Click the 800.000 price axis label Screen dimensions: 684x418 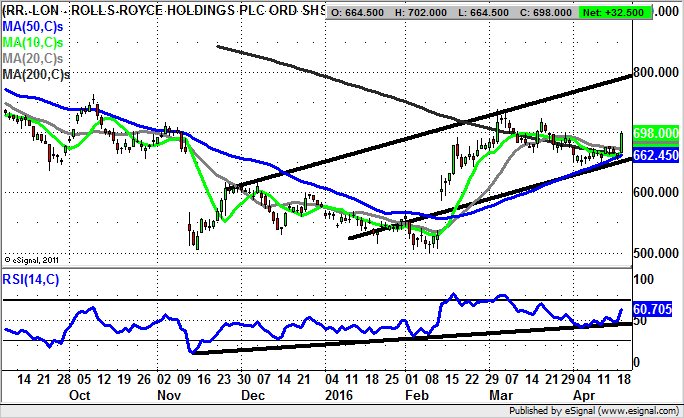click(x=656, y=73)
